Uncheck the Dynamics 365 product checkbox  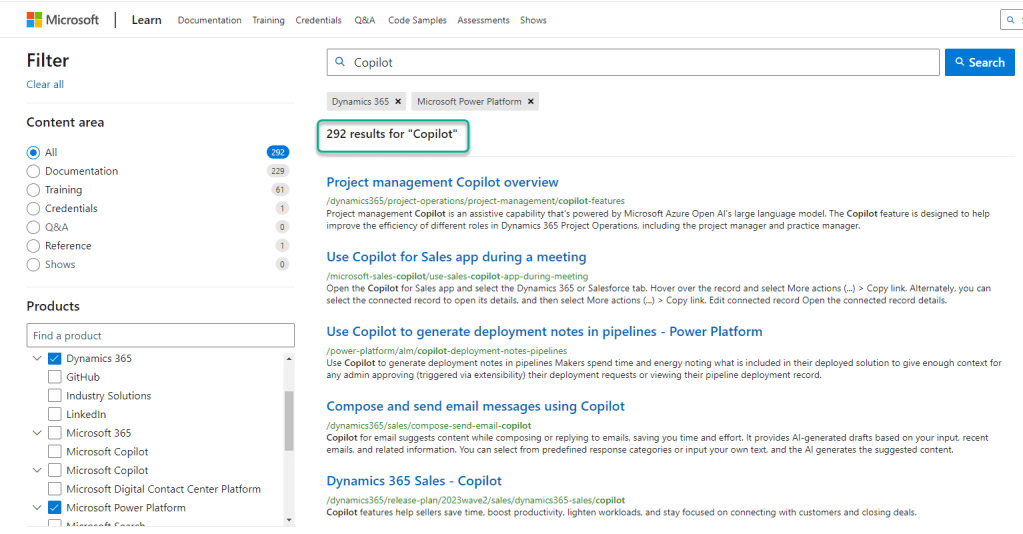coord(55,359)
